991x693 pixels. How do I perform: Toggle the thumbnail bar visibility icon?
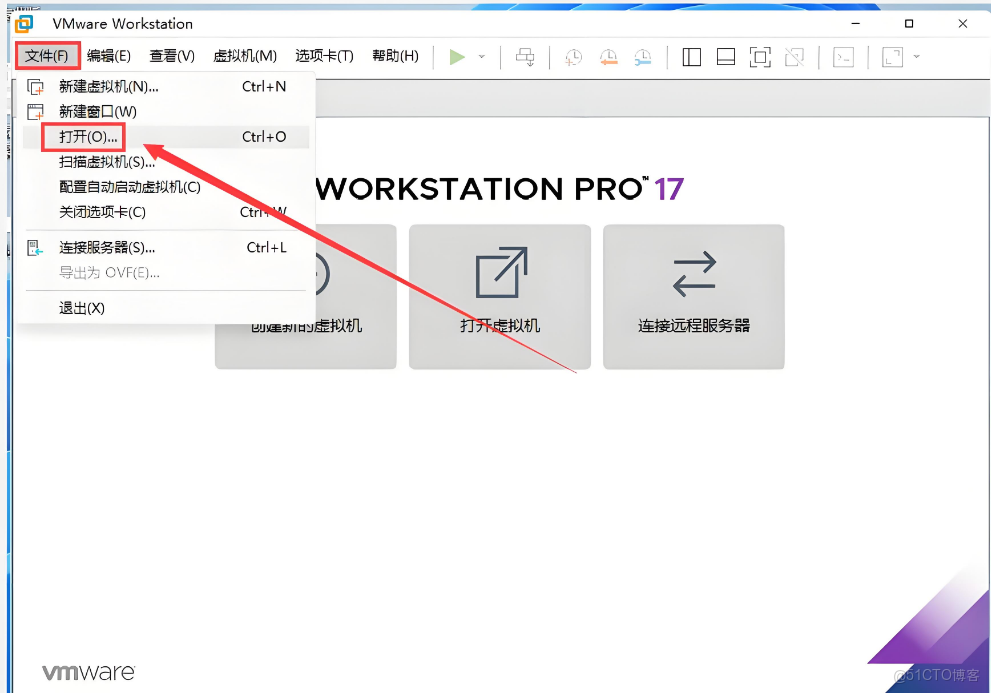point(726,57)
